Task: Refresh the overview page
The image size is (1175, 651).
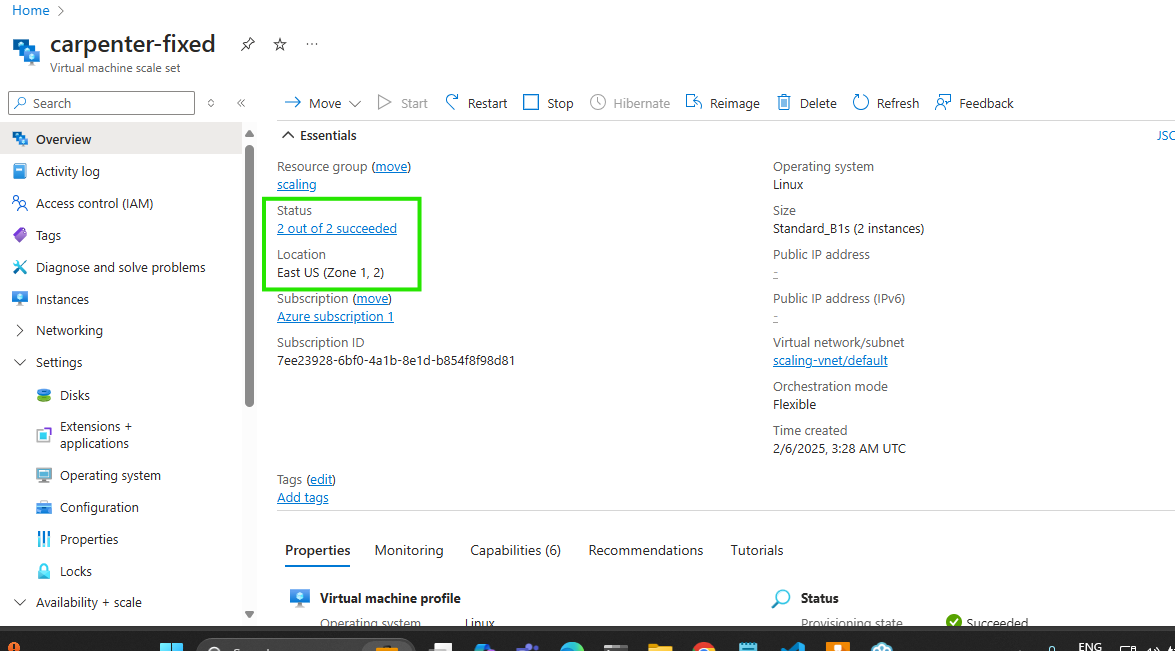Action: (x=885, y=103)
